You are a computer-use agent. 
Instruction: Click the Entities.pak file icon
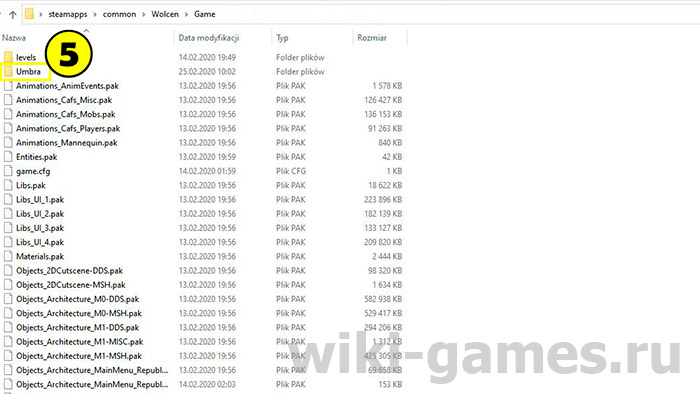8,157
